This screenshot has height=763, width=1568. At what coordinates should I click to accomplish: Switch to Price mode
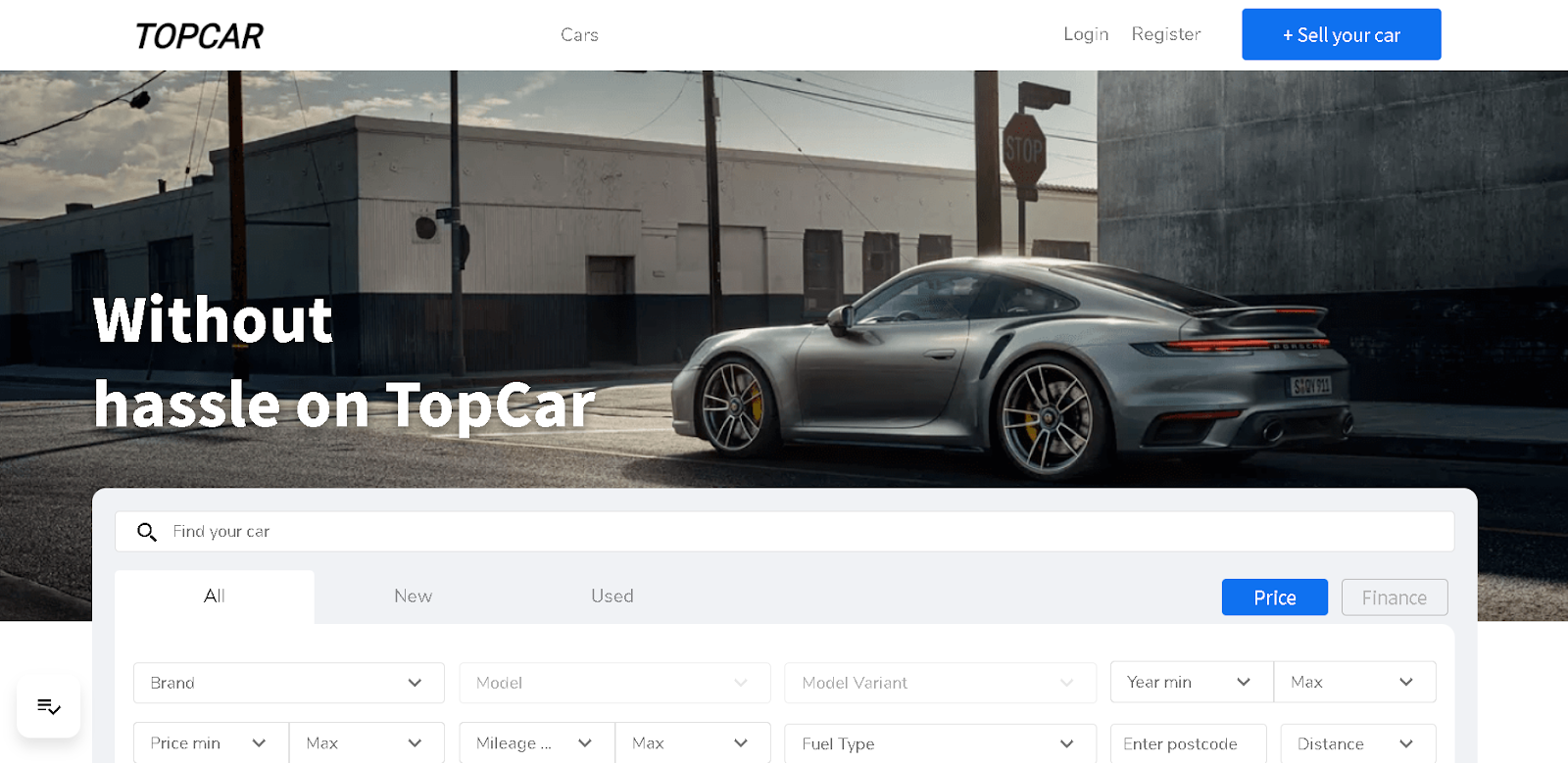[x=1275, y=597]
